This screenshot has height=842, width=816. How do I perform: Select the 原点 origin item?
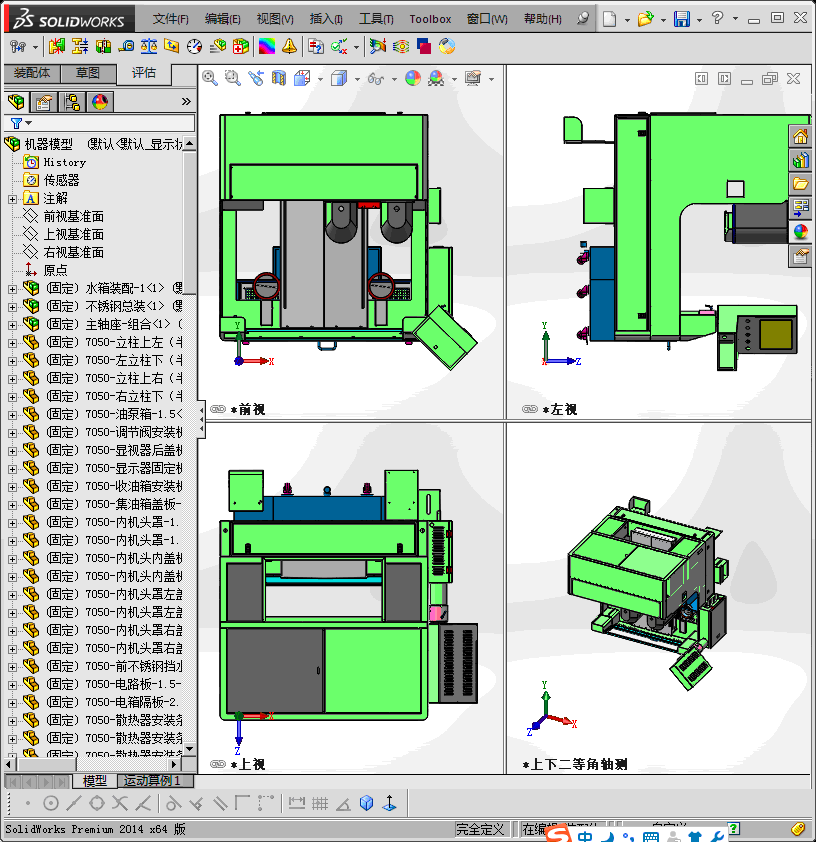[x=55, y=270]
